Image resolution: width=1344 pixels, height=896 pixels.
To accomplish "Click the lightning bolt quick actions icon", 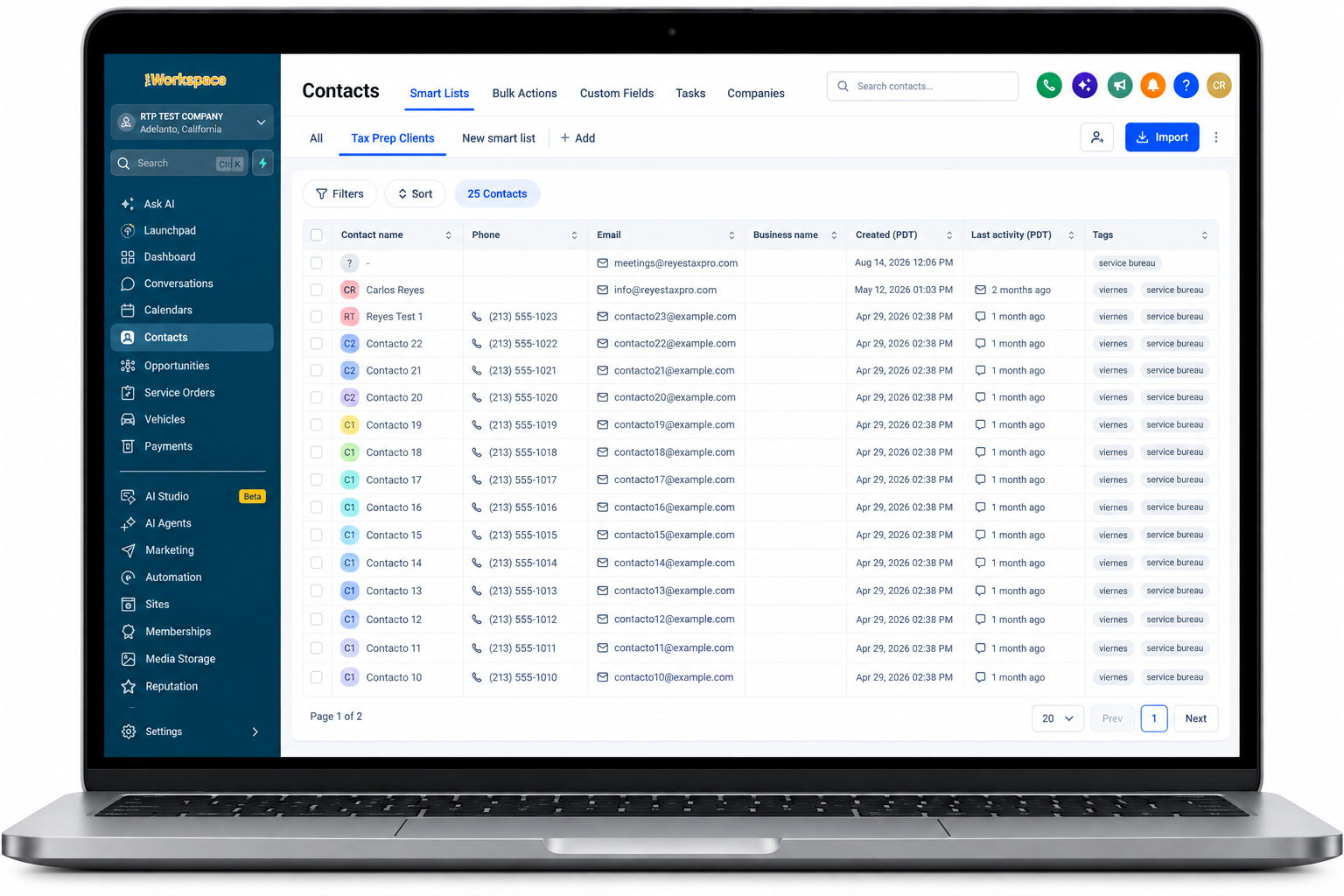I will tap(262, 163).
